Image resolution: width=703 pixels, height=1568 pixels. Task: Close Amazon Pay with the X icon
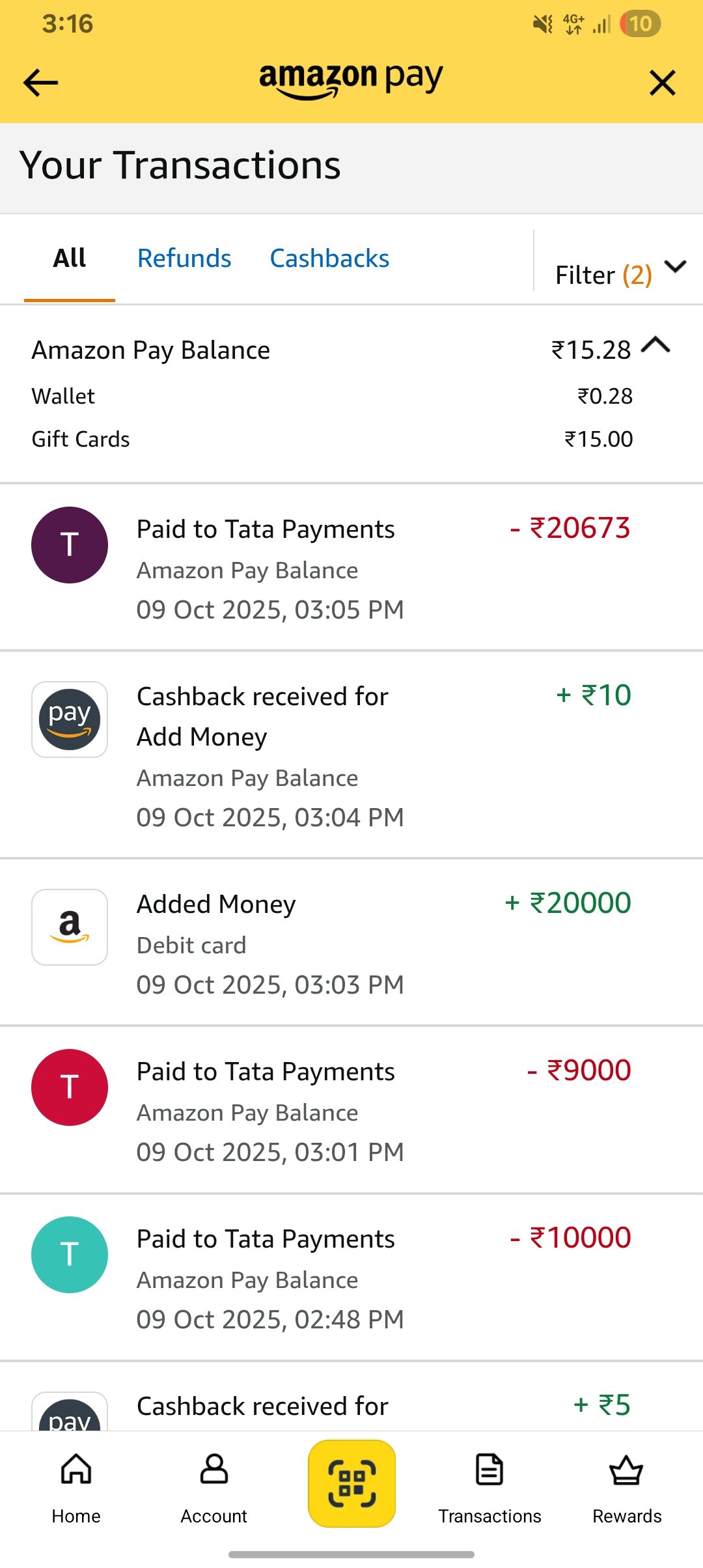pos(662,83)
